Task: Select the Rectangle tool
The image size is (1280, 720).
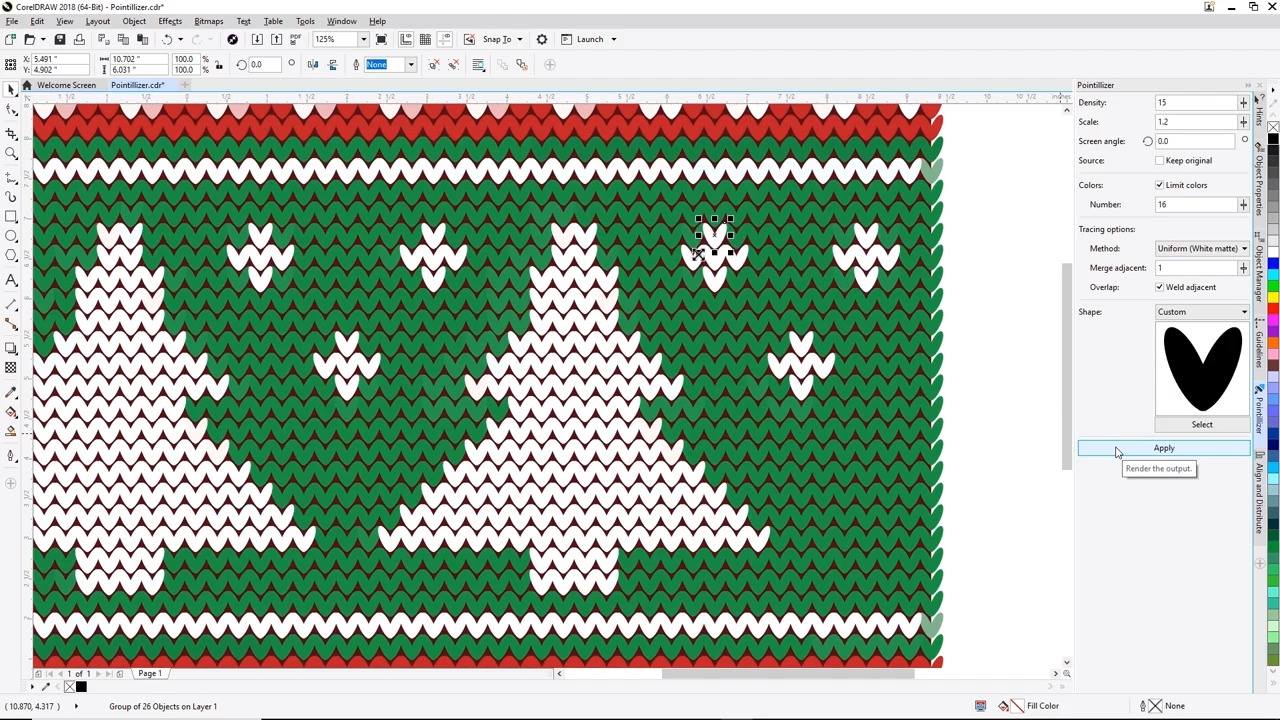Action: [11, 216]
